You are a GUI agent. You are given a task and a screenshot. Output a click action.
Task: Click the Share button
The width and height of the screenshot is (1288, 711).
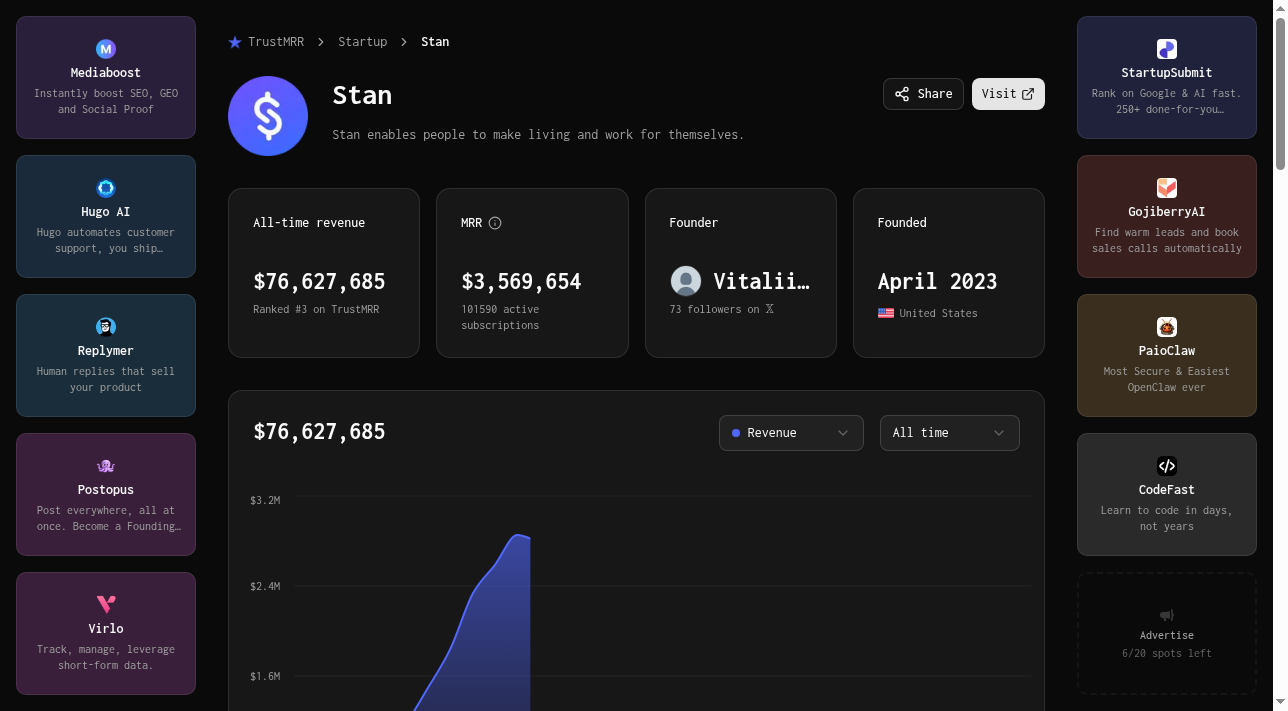923,94
